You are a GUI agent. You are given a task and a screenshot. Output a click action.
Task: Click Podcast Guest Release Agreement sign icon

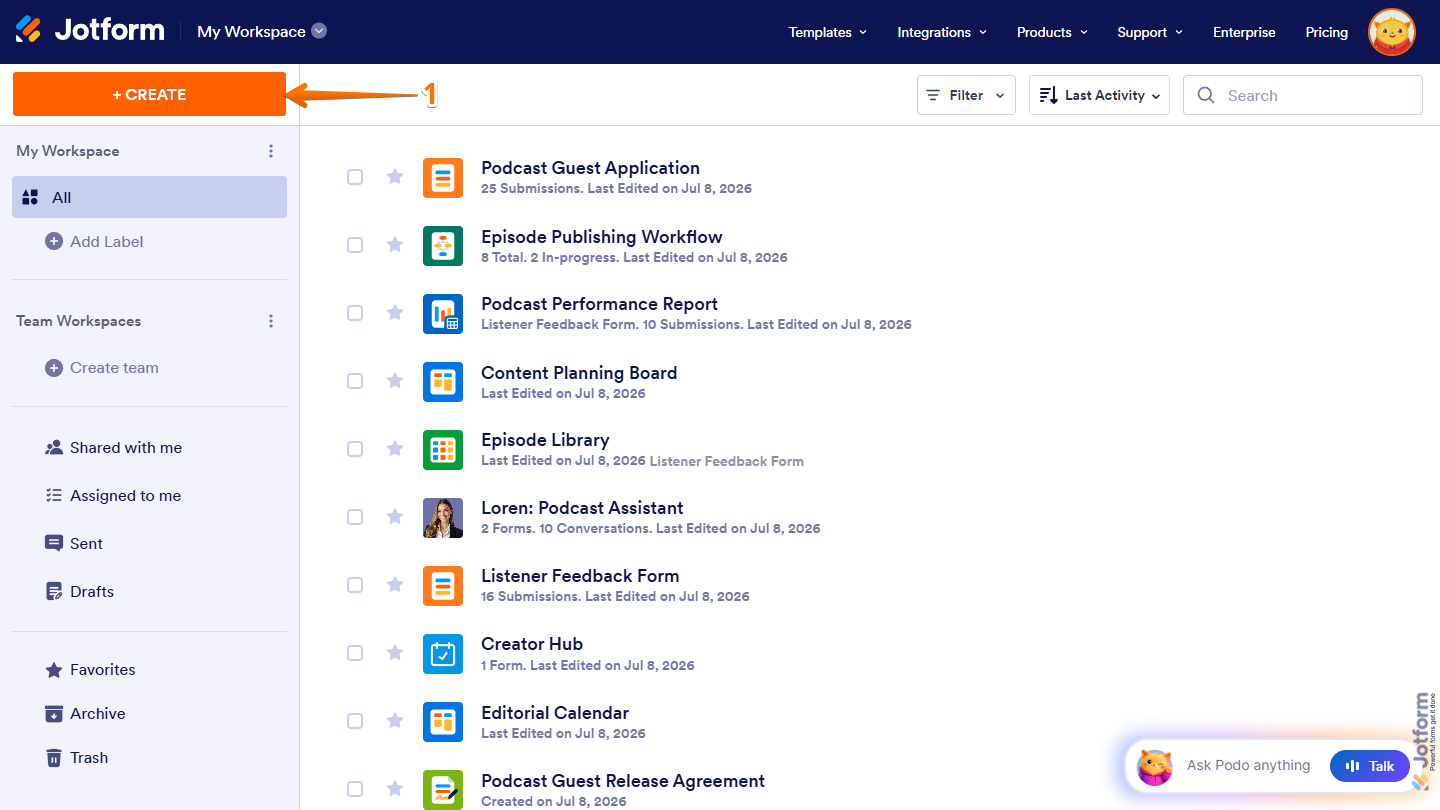[443, 790]
